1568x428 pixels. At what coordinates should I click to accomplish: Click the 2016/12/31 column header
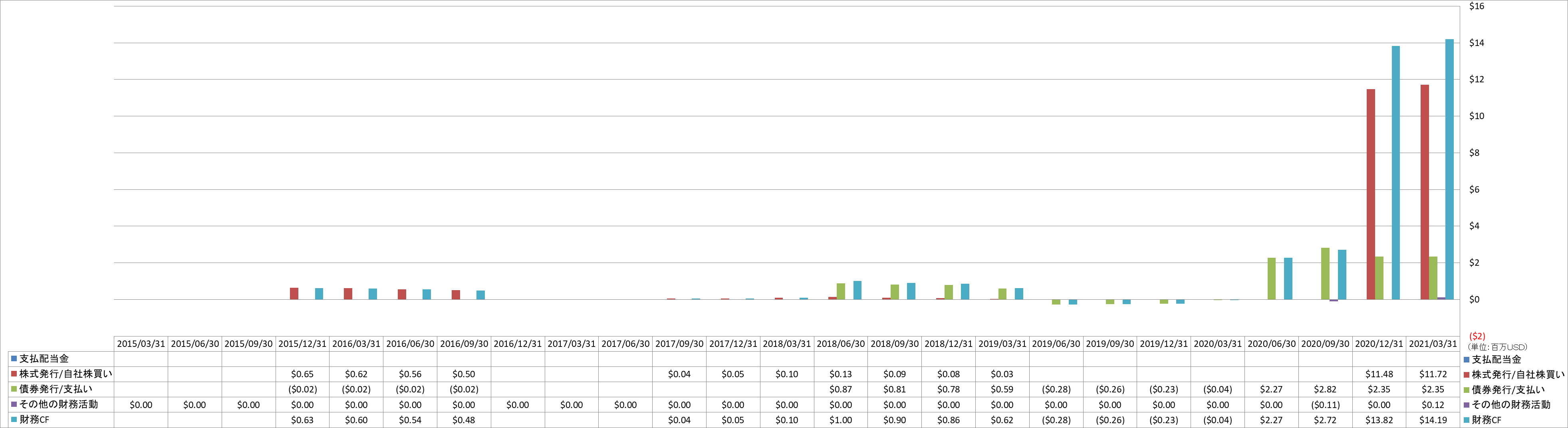pos(517,344)
